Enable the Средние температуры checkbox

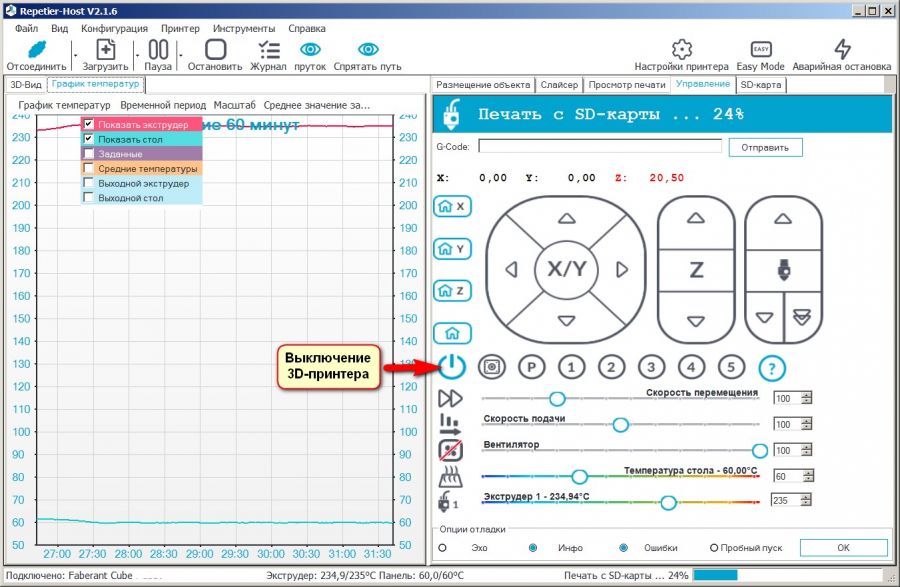click(x=89, y=169)
